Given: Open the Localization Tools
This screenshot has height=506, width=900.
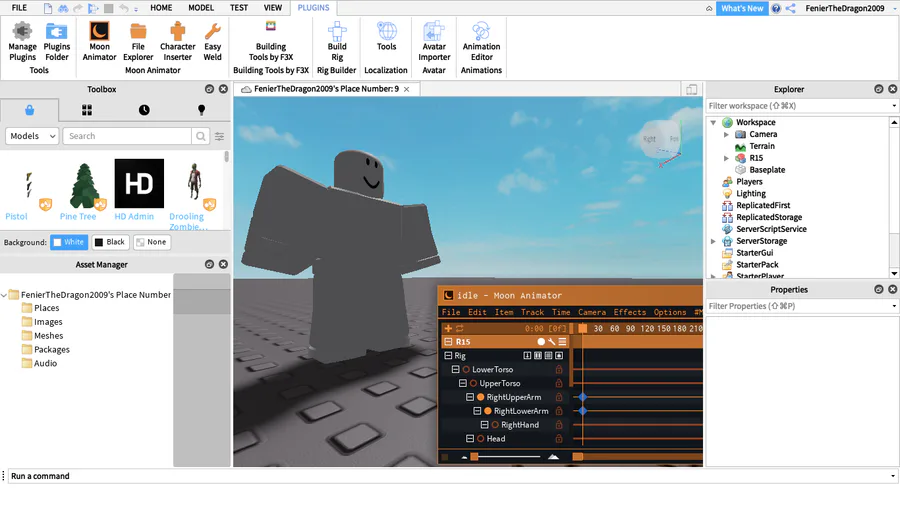Looking at the screenshot, I should coord(386,37).
